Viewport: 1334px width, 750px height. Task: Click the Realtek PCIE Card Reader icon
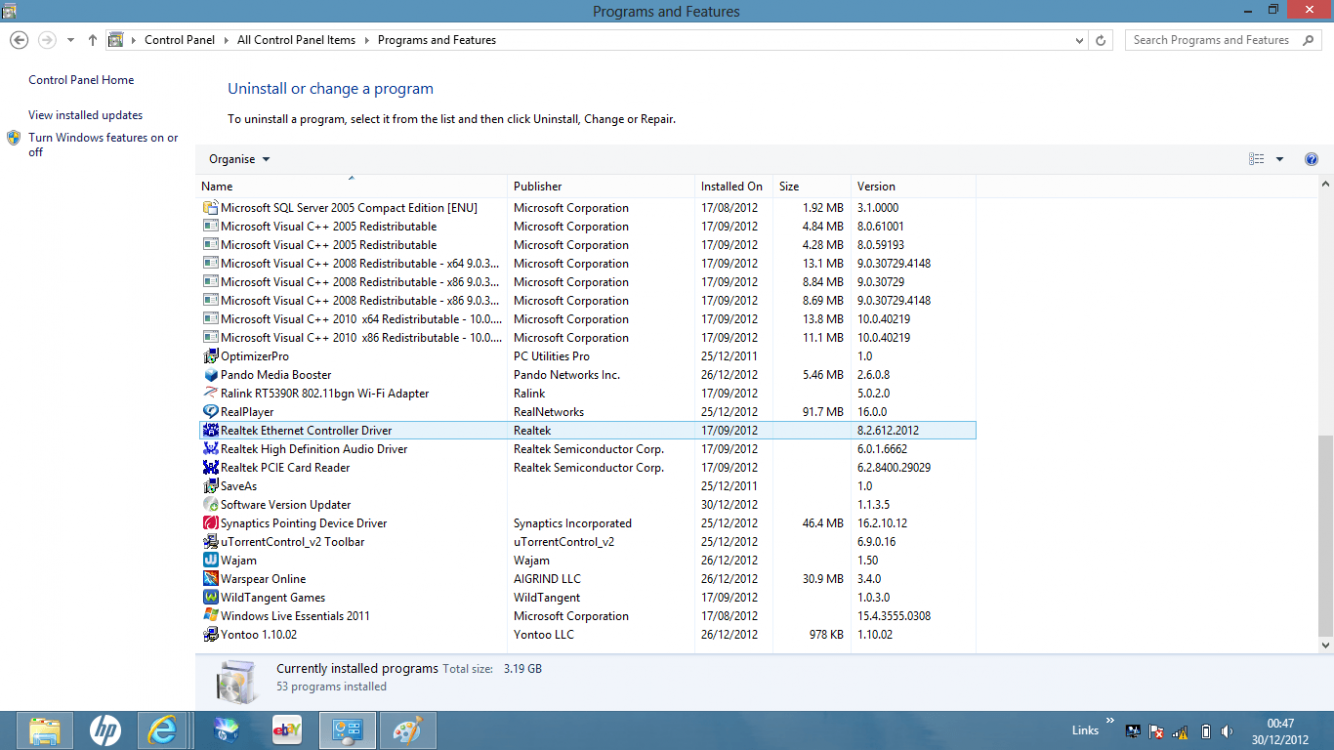210,467
